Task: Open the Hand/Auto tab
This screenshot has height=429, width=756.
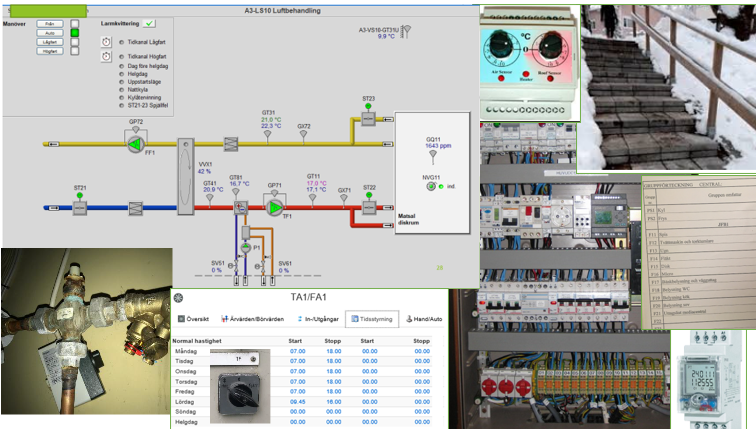Action: [424, 319]
